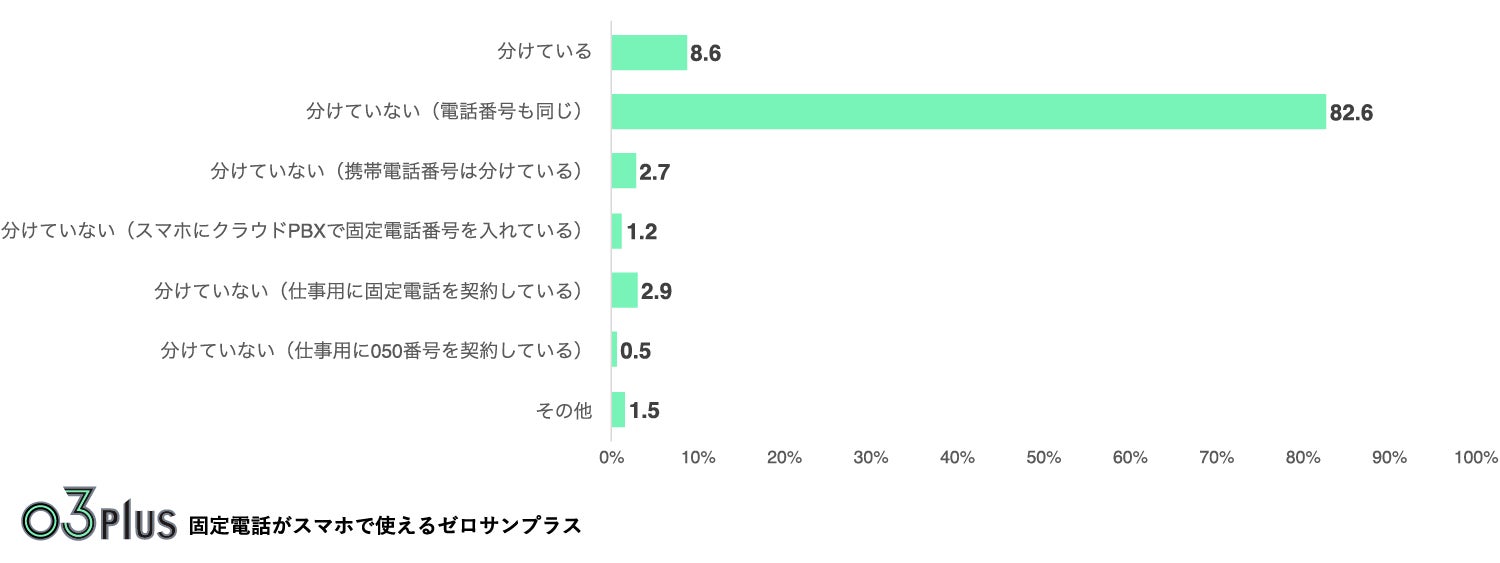Select the 電話番号も同じ category label
The width and height of the screenshot is (1500, 563).
[x=445, y=112]
